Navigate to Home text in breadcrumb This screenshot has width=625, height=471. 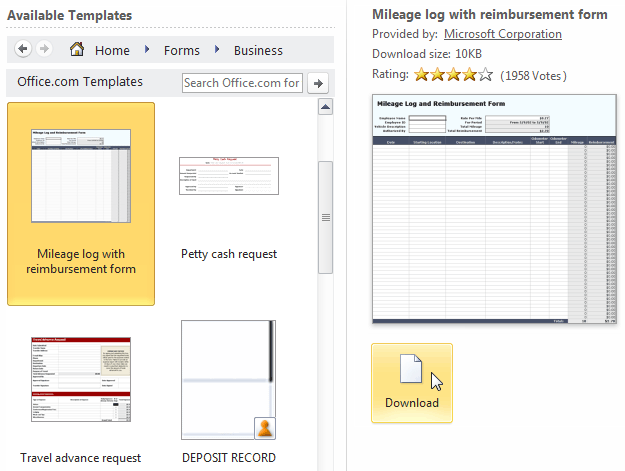coord(112,50)
